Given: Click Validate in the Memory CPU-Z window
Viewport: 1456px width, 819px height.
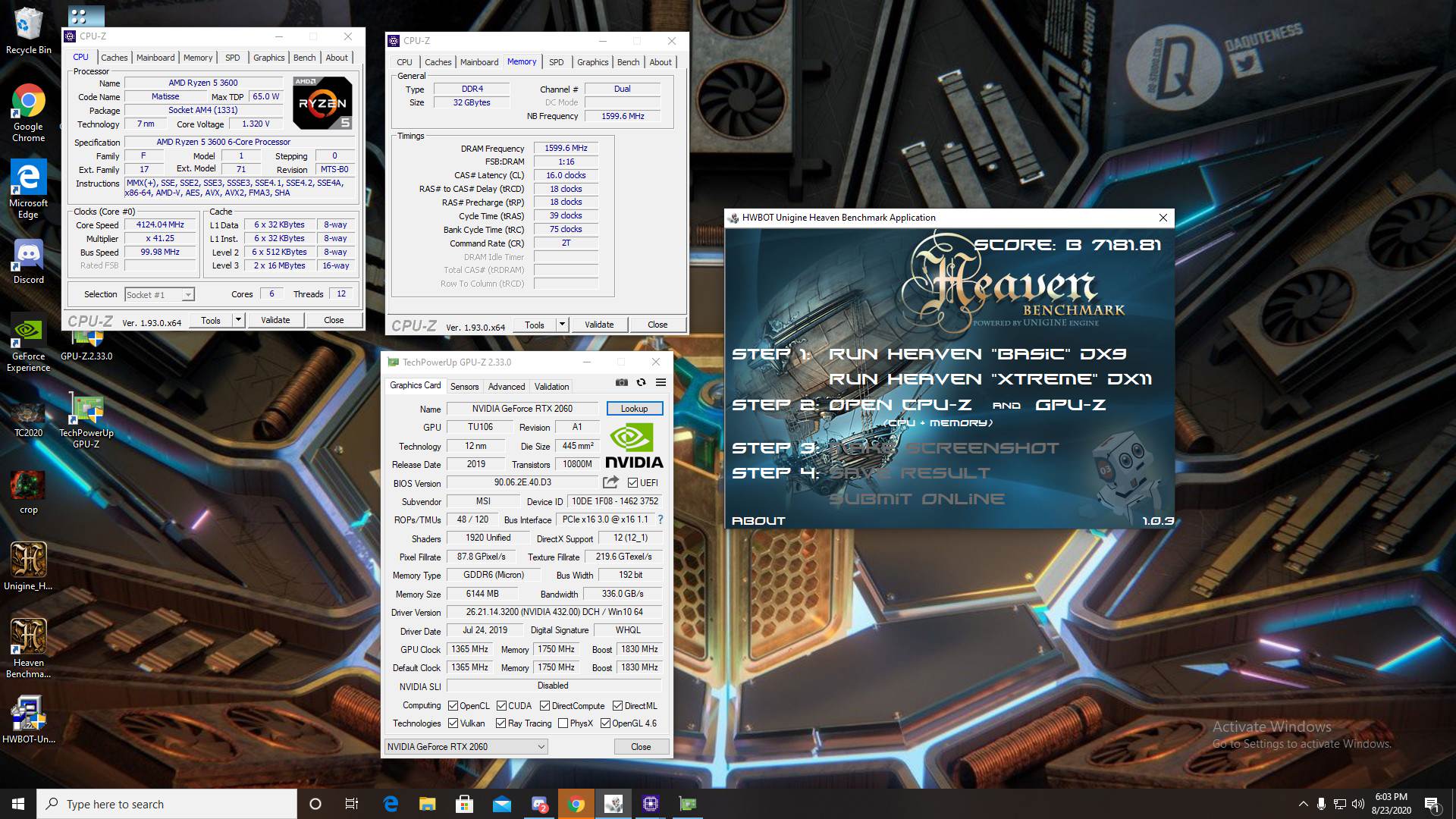Looking at the screenshot, I should [599, 325].
